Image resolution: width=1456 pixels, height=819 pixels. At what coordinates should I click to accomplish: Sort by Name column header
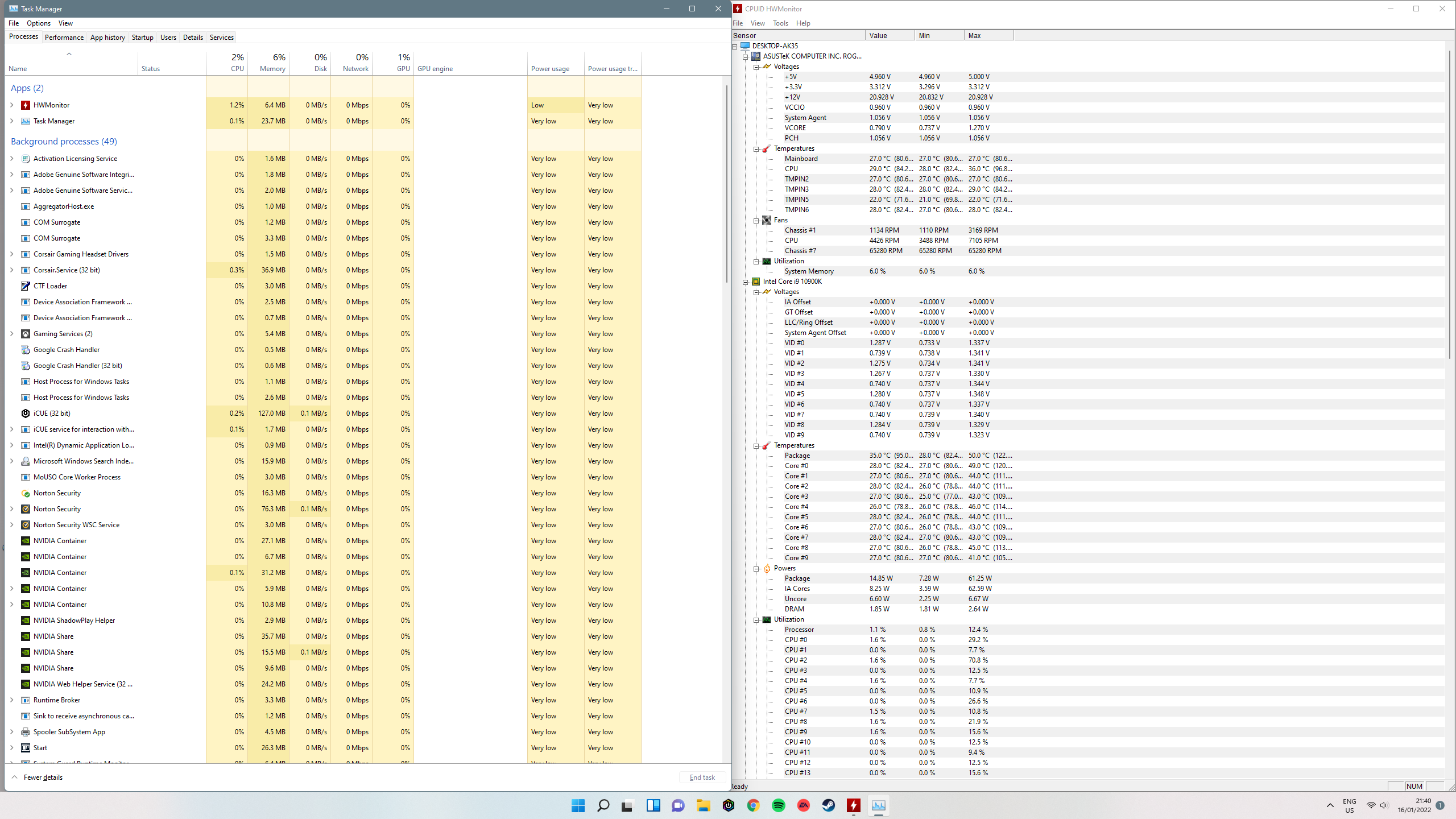pos(71,63)
